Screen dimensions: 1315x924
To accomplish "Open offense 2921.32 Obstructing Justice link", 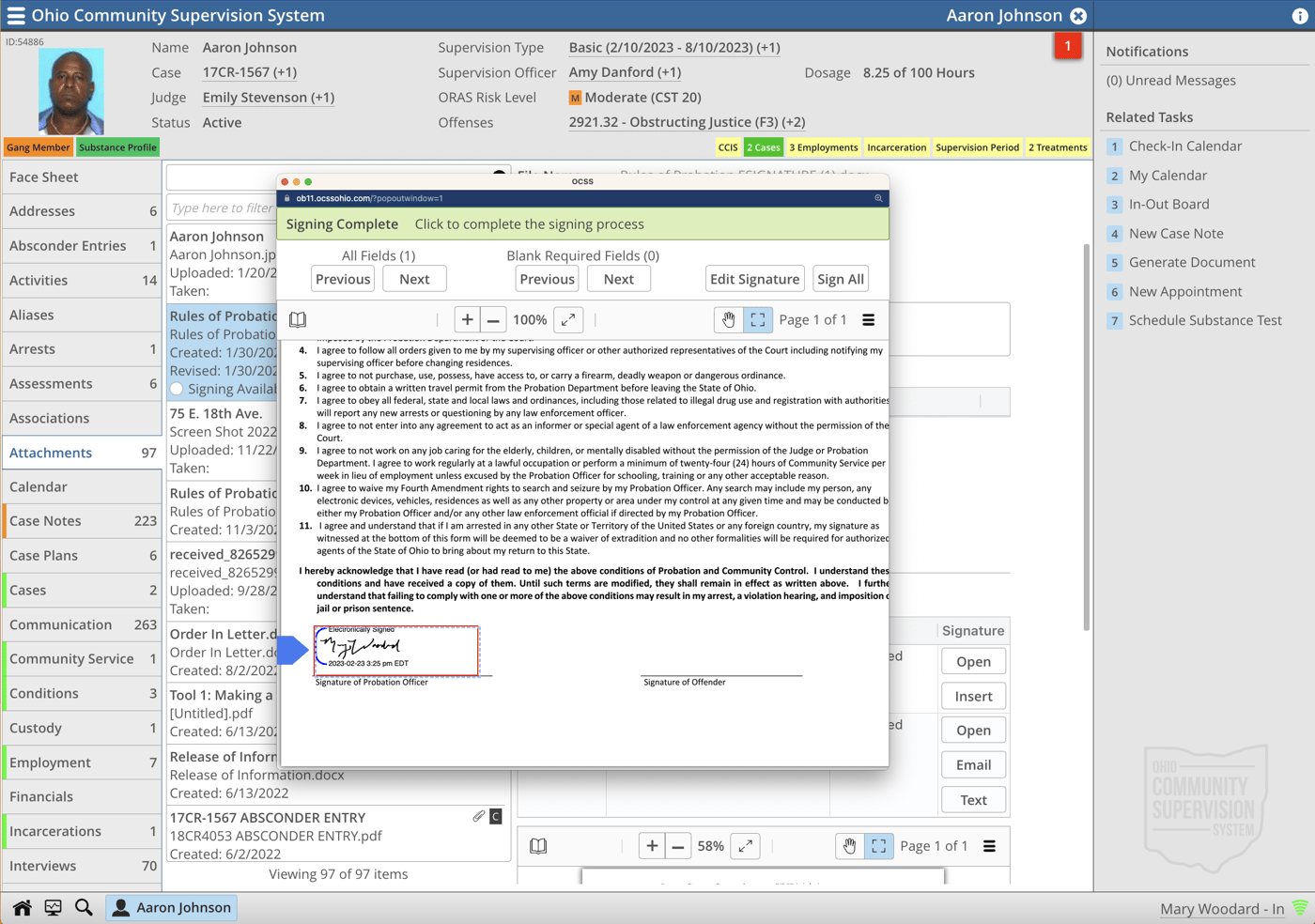I will click(687, 122).
